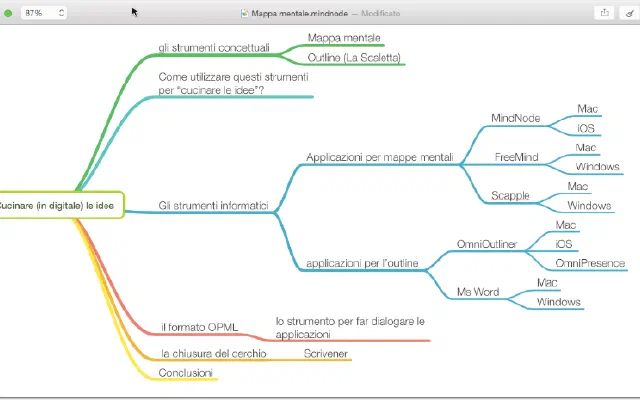This screenshot has height=400, width=640.
Task: Click the 87% zoom field
Action: [x=44, y=13]
